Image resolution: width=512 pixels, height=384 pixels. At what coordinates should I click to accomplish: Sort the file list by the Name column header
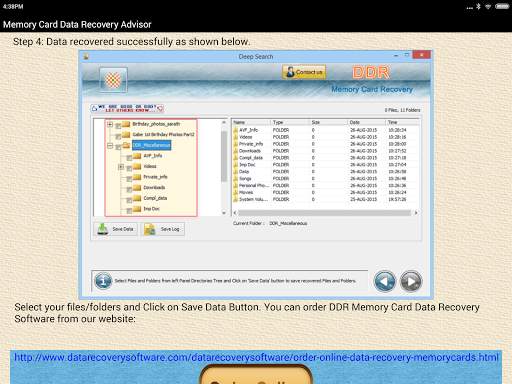point(251,122)
